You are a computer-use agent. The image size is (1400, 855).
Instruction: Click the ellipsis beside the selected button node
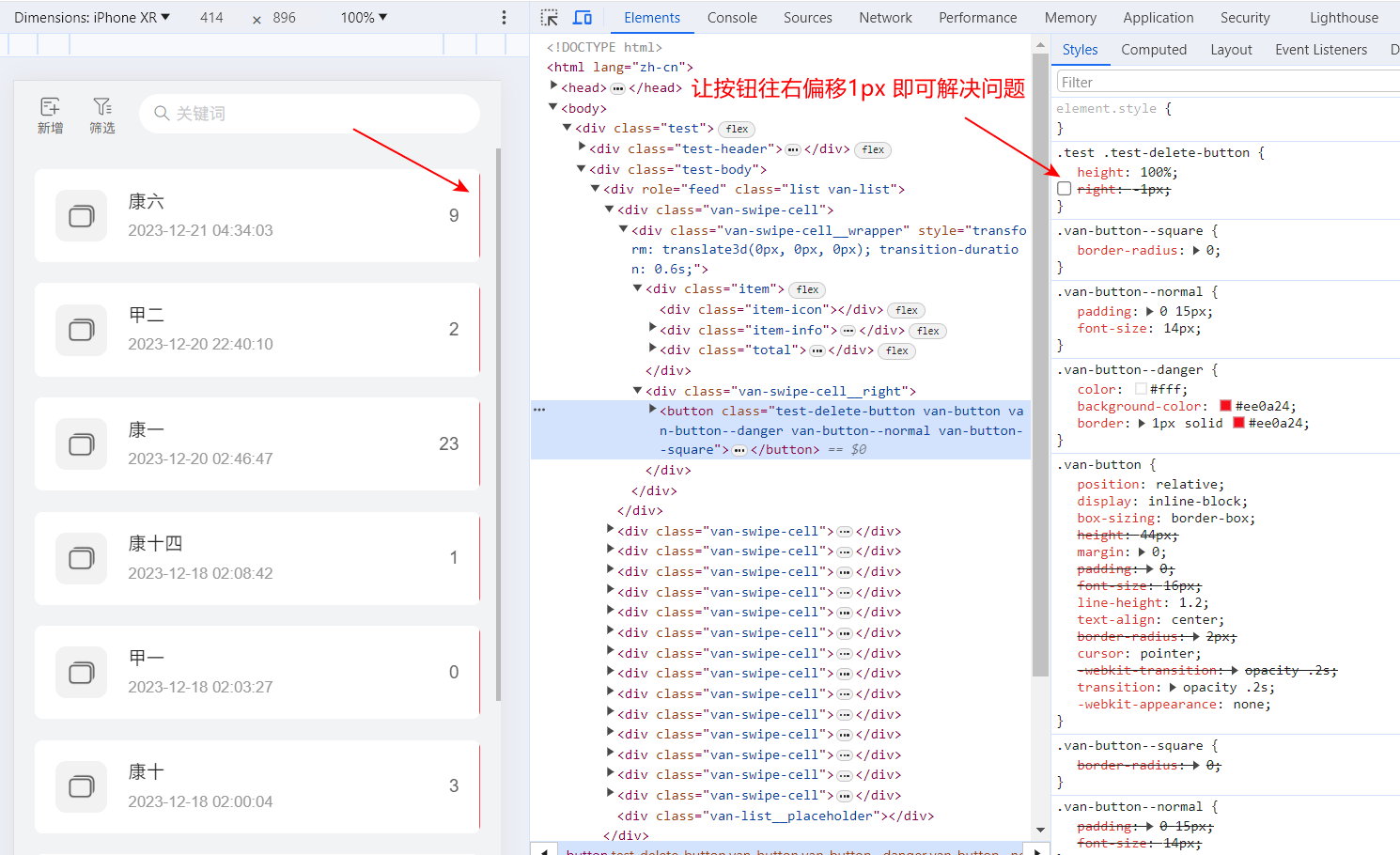pyautogui.click(x=739, y=451)
